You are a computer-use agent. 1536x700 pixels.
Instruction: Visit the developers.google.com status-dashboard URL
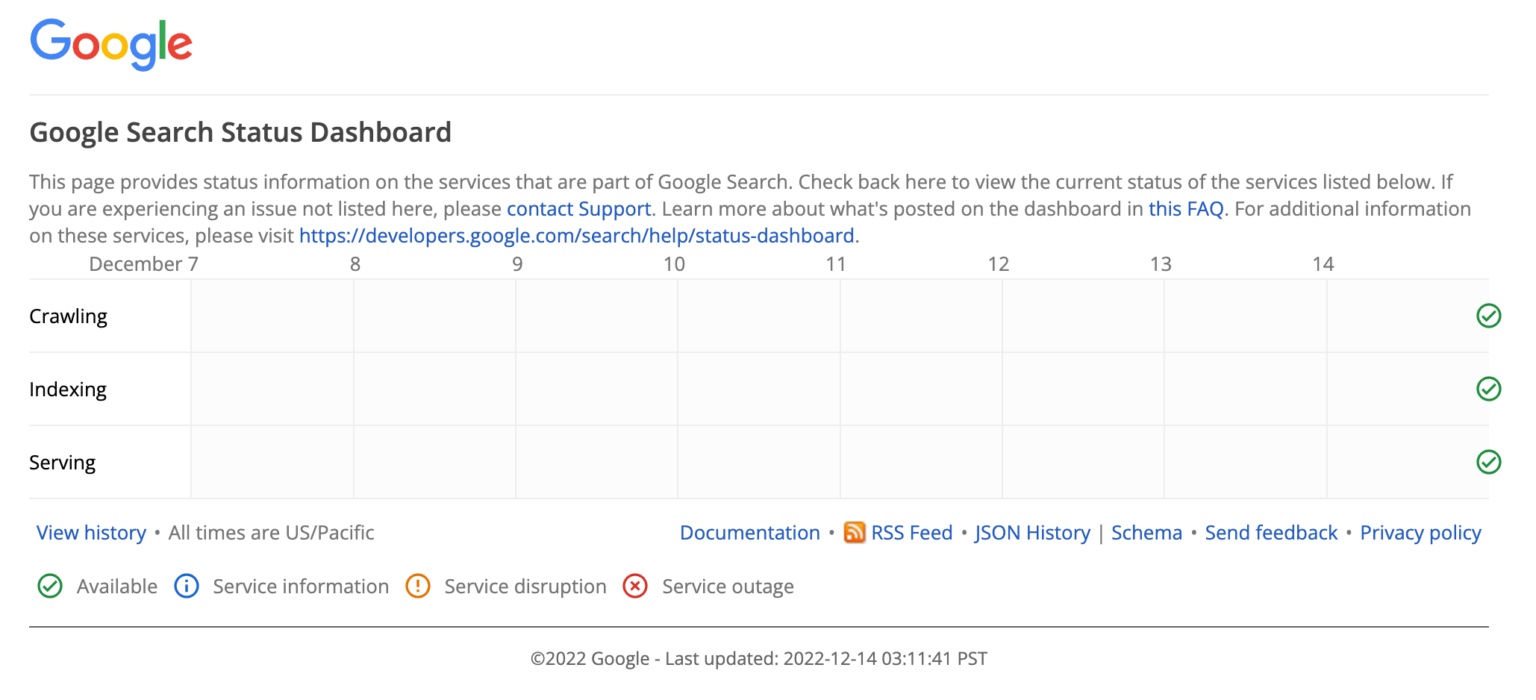(x=578, y=236)
